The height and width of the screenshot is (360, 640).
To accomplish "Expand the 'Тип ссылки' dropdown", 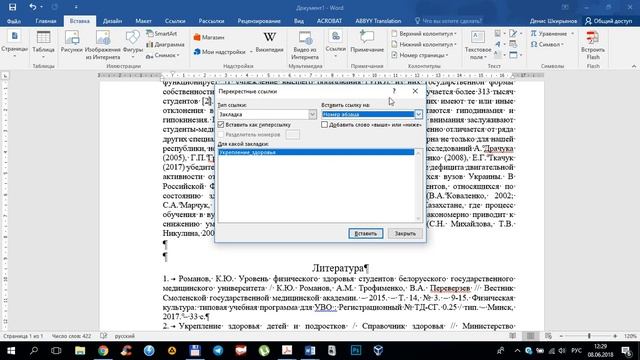I will click(312, 114).
